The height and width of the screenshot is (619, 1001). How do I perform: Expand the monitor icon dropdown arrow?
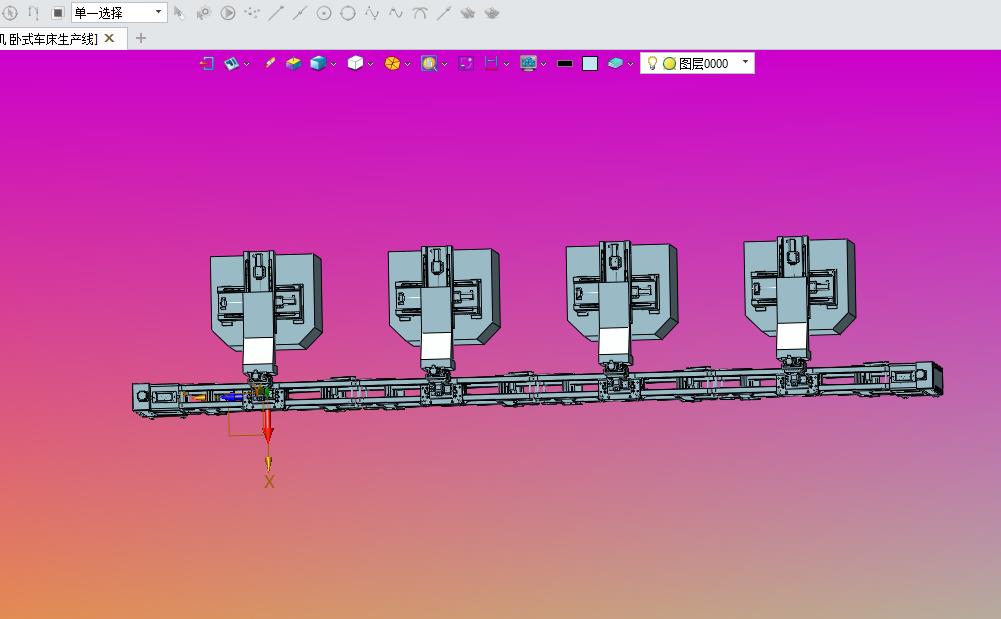543,64
